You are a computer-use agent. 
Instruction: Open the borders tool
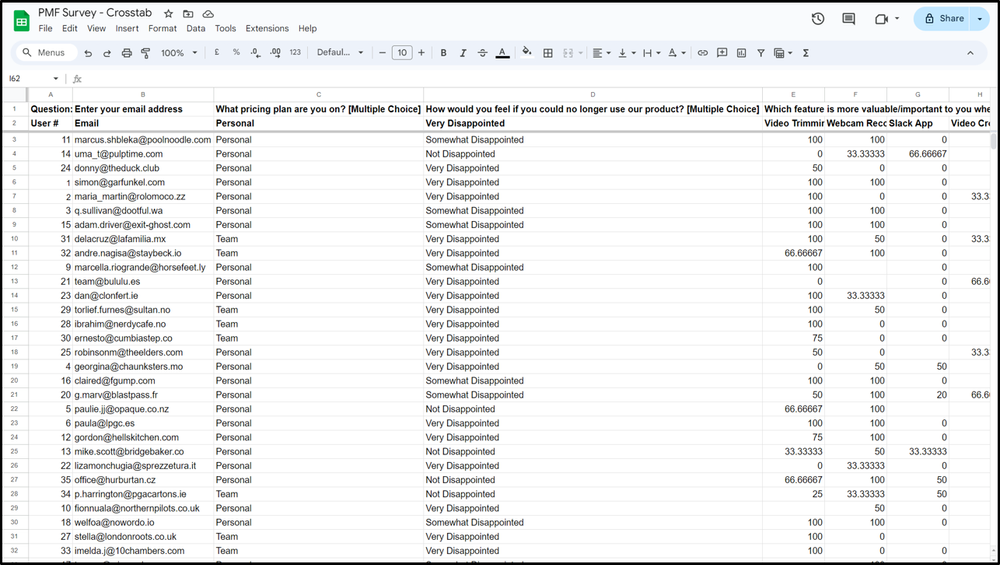pyautogui.click(x=548, y=53)
